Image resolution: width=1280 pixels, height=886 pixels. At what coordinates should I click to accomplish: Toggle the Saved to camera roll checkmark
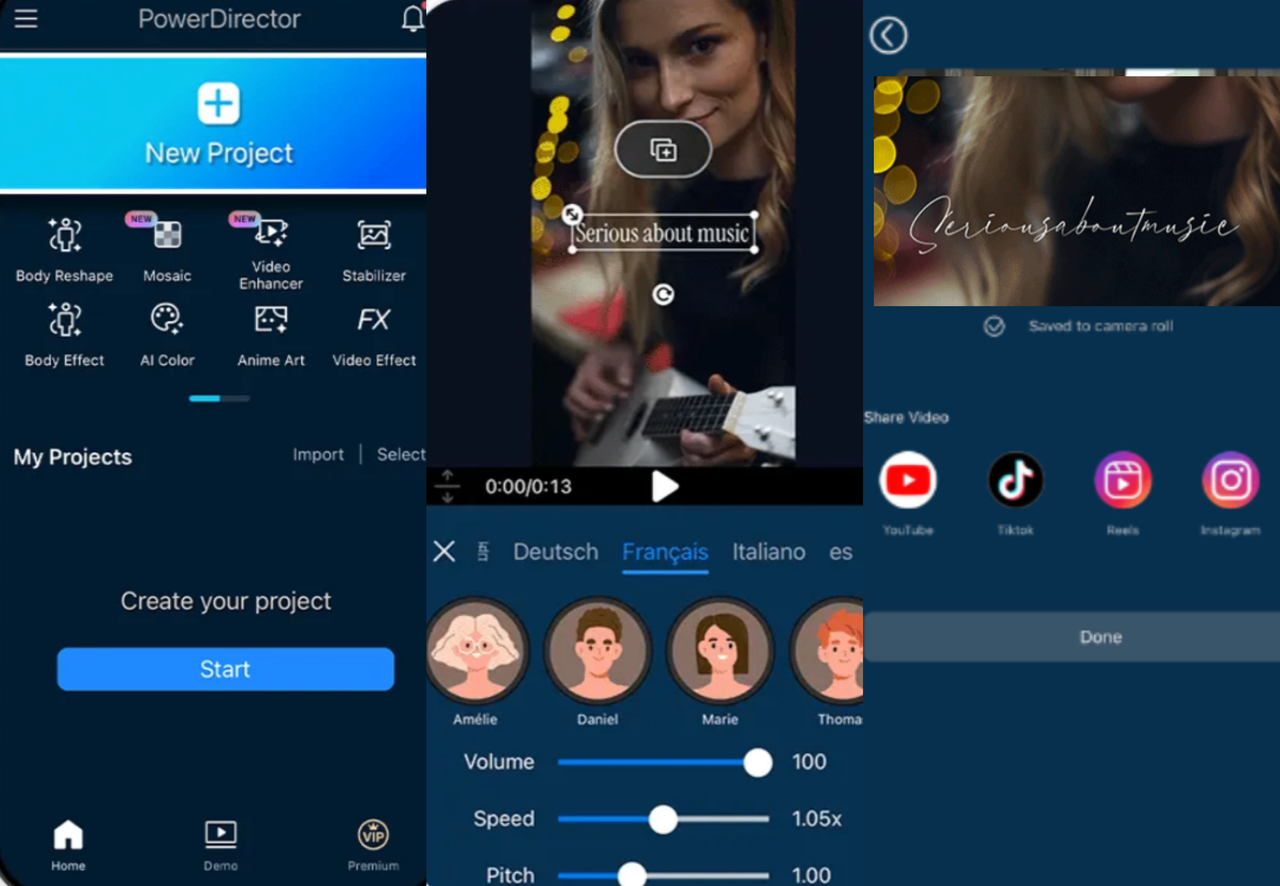994,325
